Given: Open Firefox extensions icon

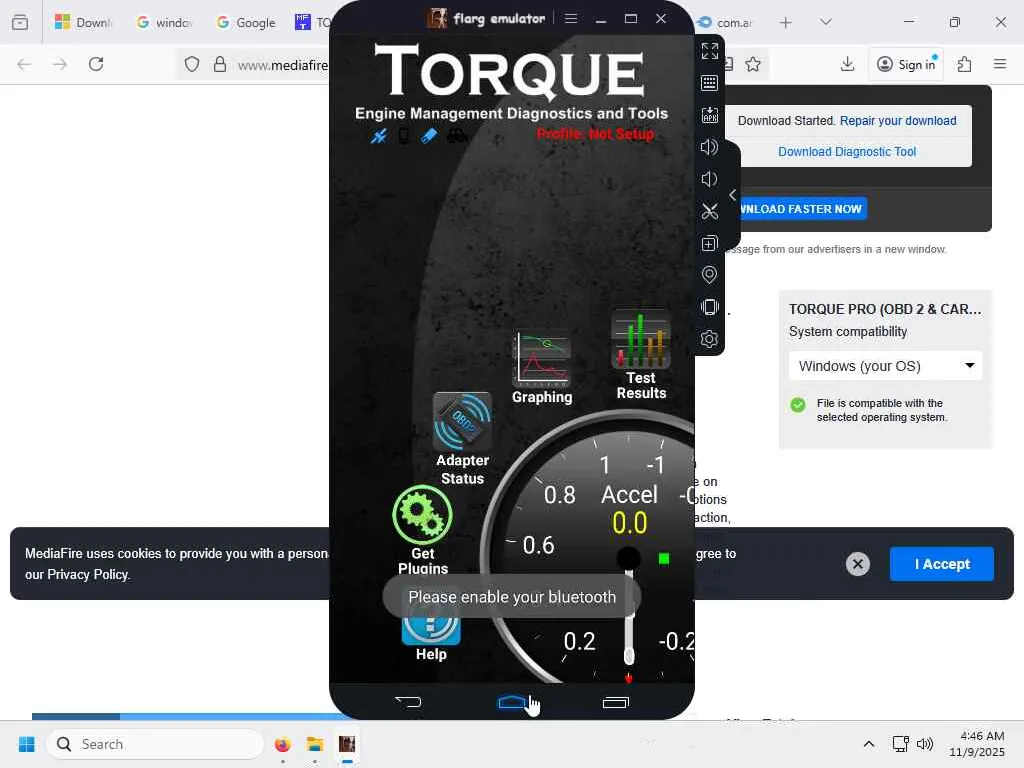Looking at the screenshot, I should 965,64.
